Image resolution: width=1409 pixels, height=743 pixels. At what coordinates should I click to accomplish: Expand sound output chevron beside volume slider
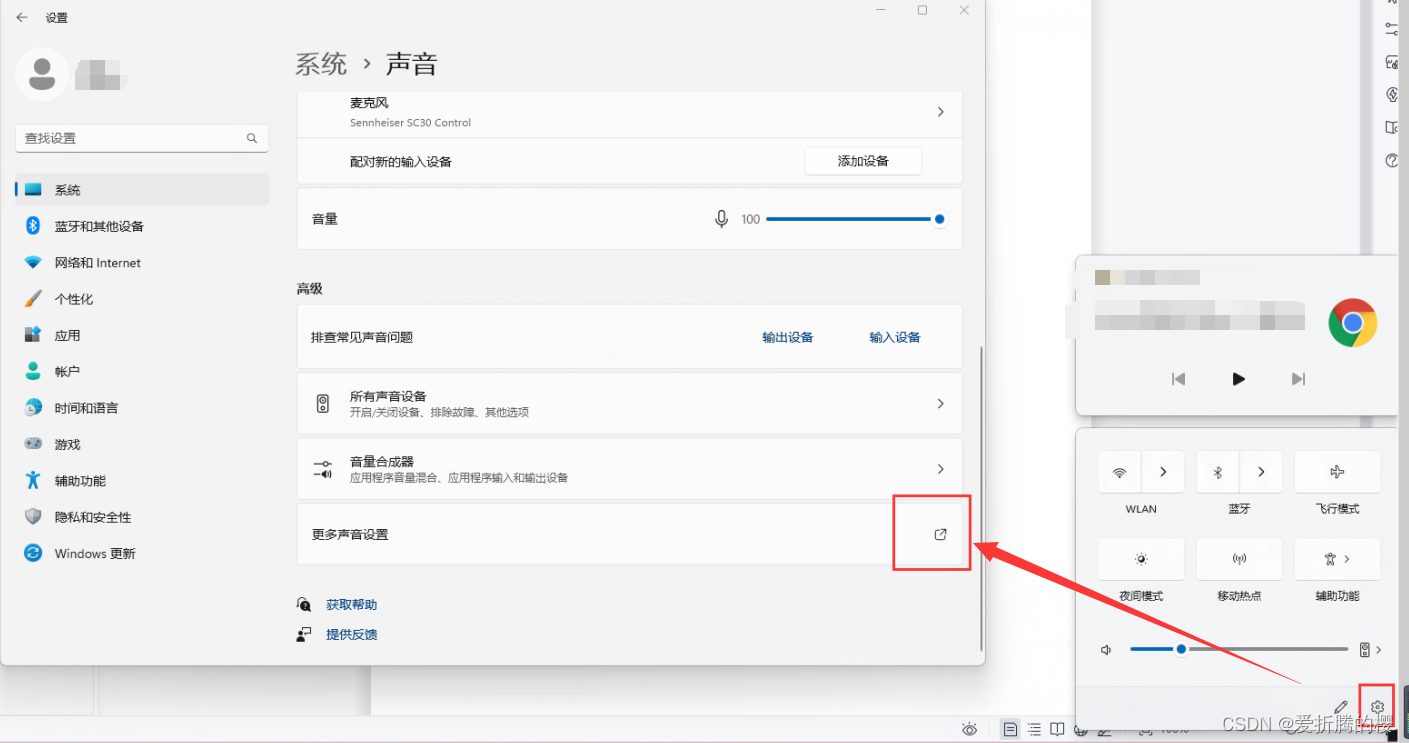(x=1379, y=650)
